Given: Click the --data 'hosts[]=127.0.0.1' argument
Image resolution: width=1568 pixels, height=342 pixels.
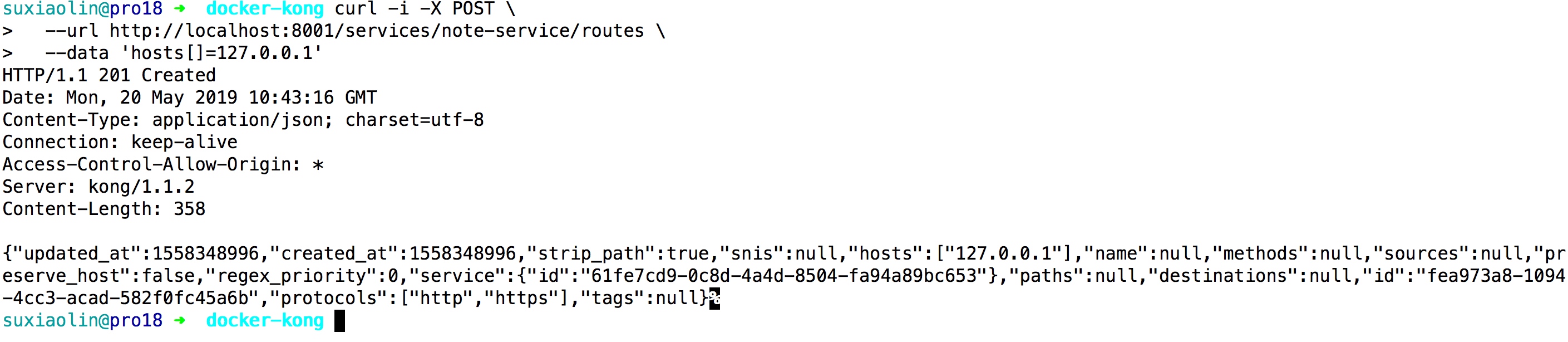Looking at the screenshot, I should 183,53.
